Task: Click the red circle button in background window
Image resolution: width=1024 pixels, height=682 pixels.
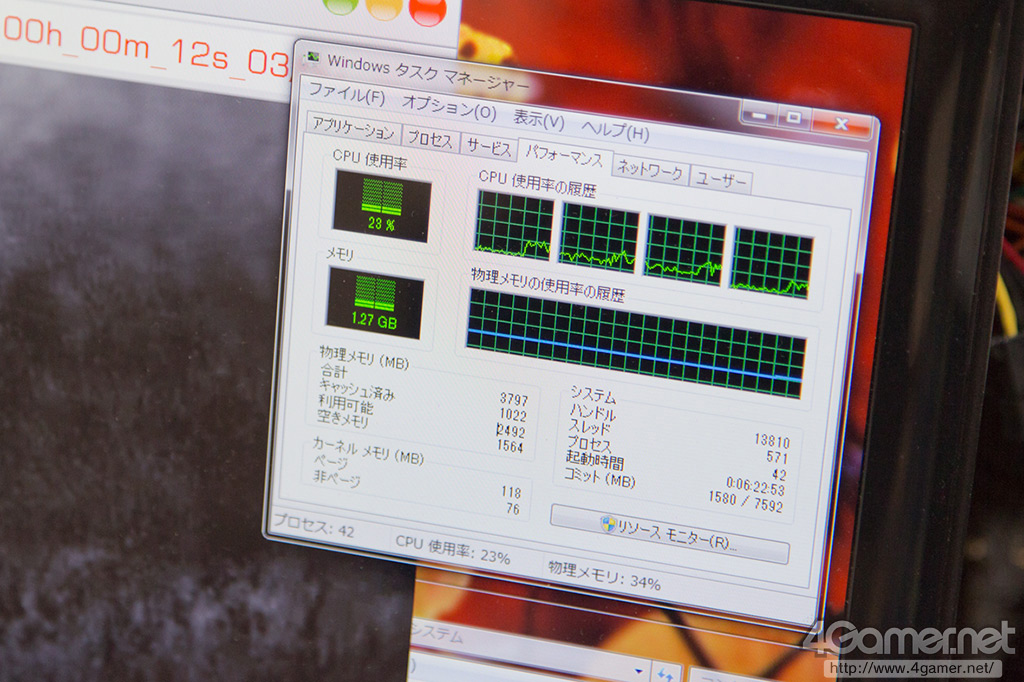Action: [x=427, y=9]
